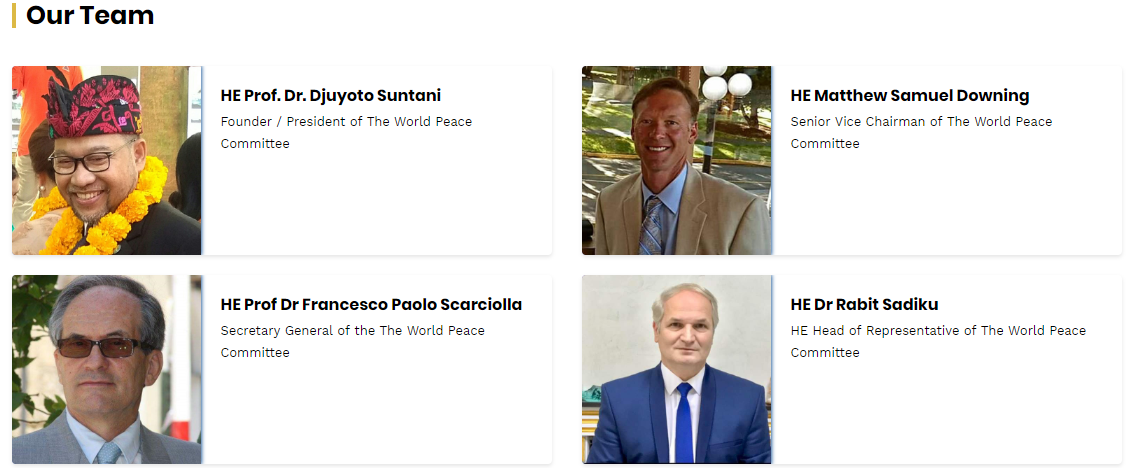Click the Our Team section heading
The image size is (1129, 468).
click(x=90, y=15)
